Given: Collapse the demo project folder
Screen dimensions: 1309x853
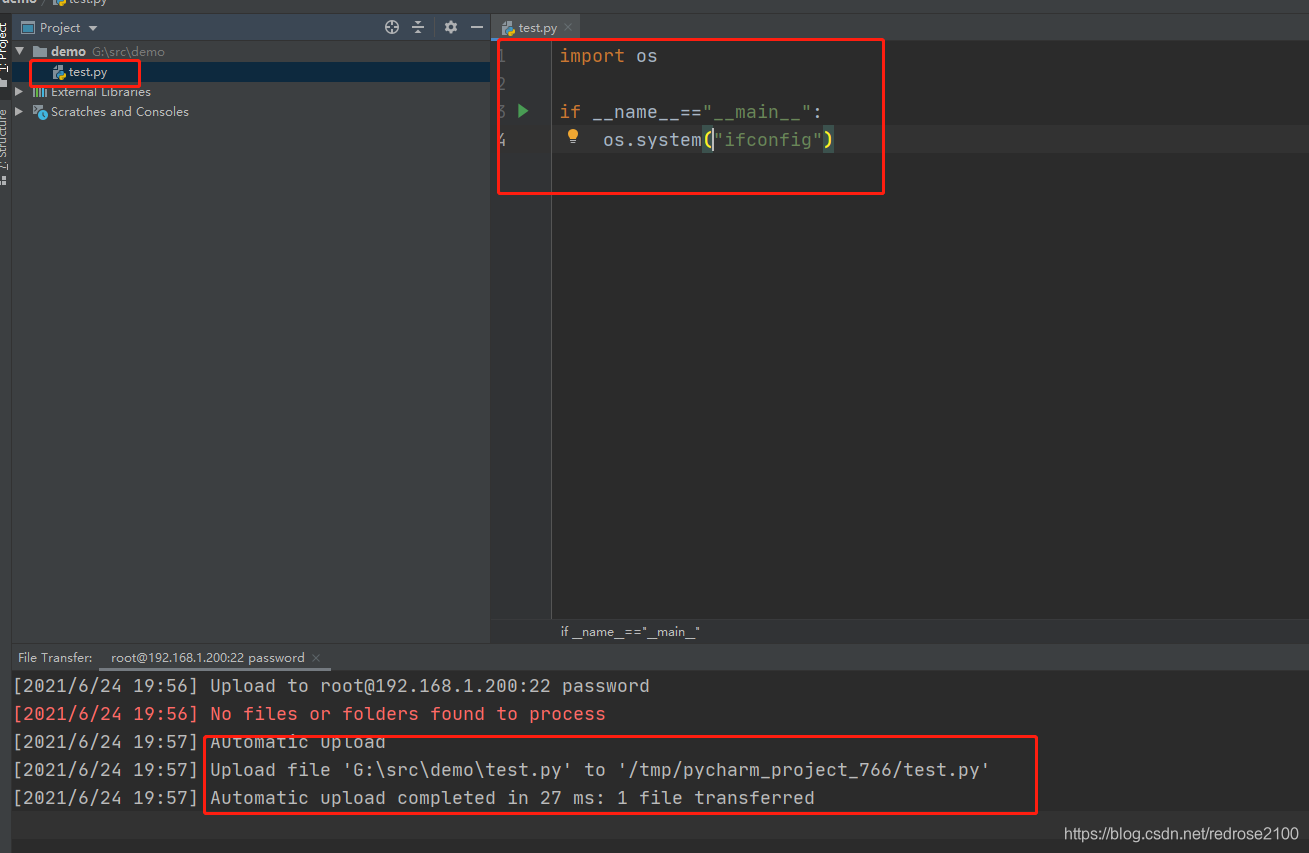Looking at the screenshot, I should [19, 51].
